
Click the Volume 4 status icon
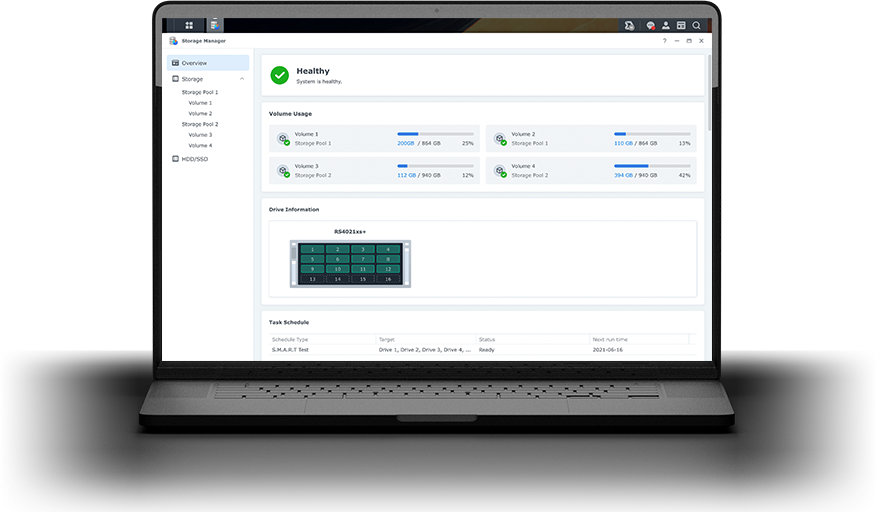click(x=500, y=171)
